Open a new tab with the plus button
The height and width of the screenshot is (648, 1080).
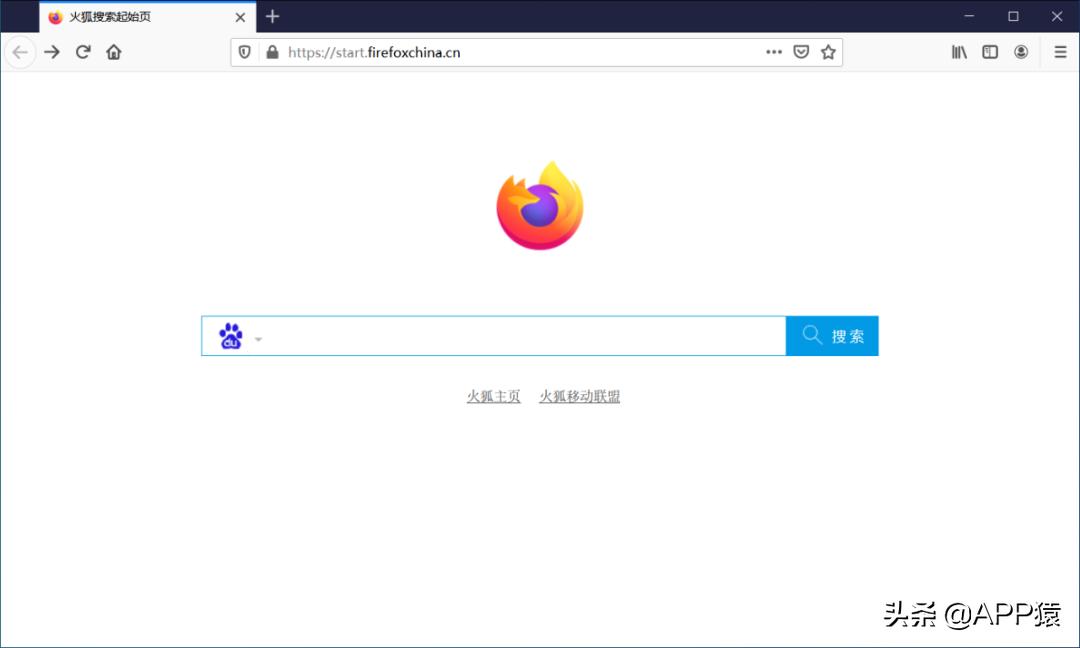[x=271, y=17]
